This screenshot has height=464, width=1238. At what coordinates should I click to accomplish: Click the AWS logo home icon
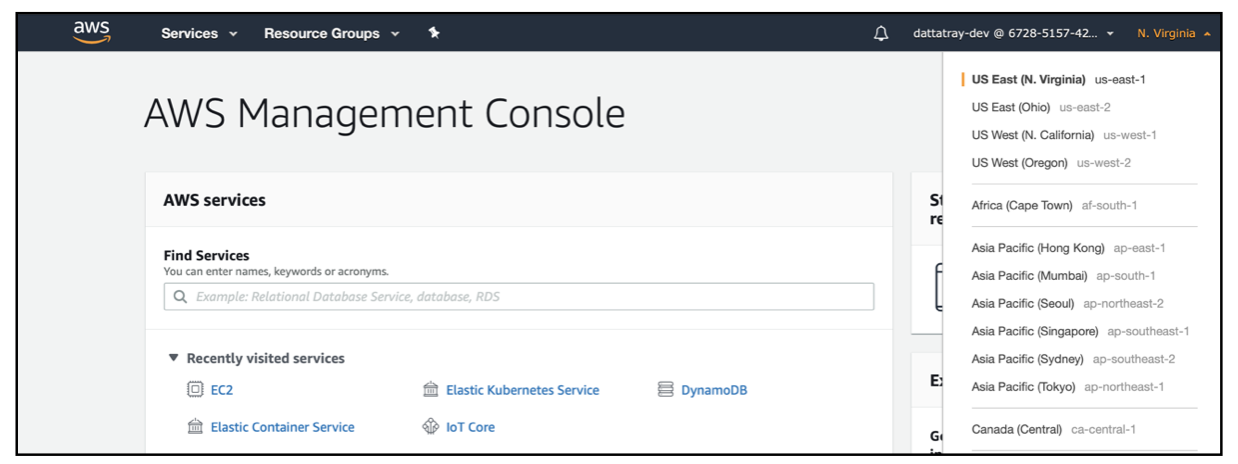(91, 32)
